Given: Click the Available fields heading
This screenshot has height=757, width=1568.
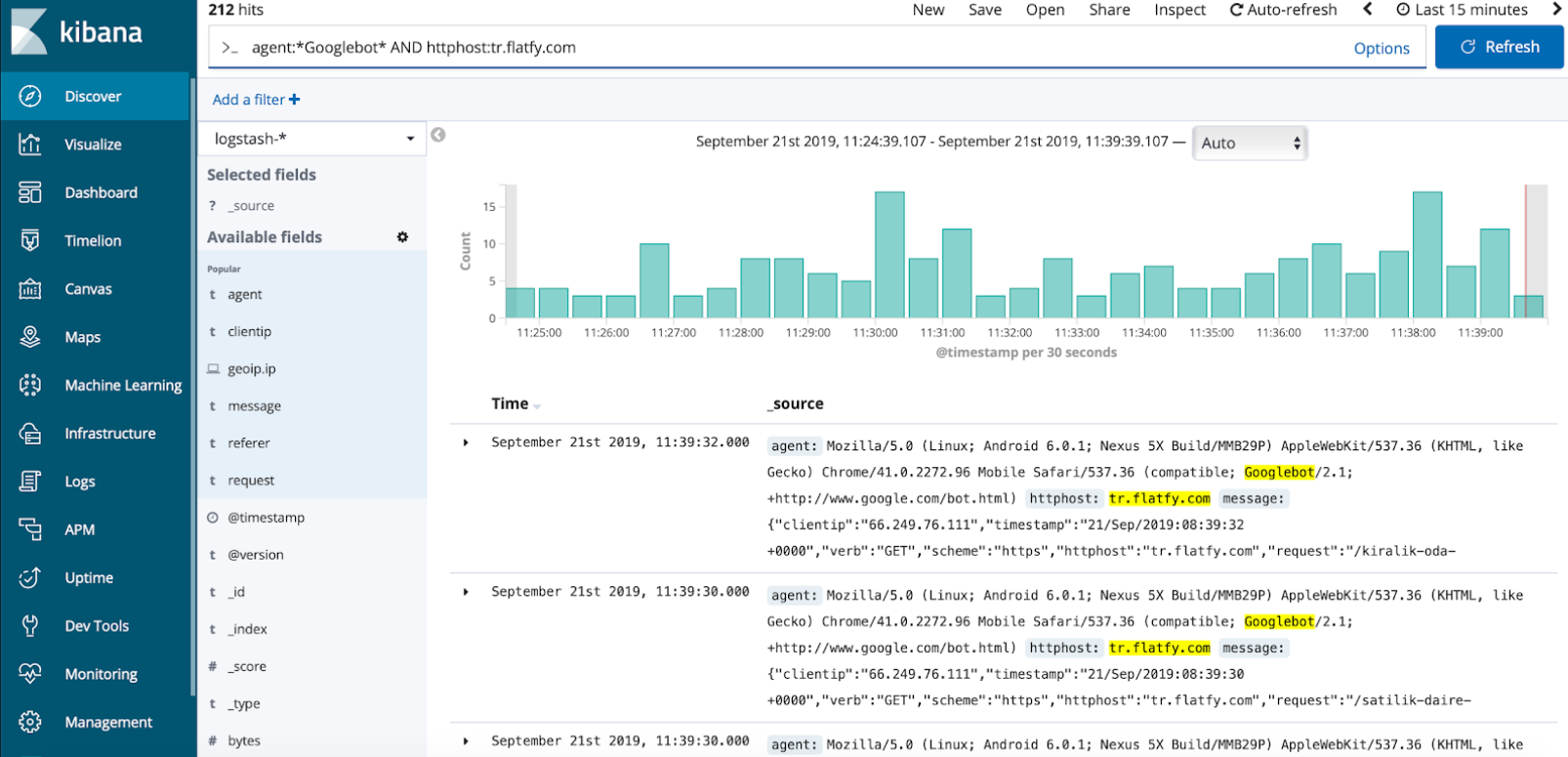Looking at the screenshot, I should [265, 237].
